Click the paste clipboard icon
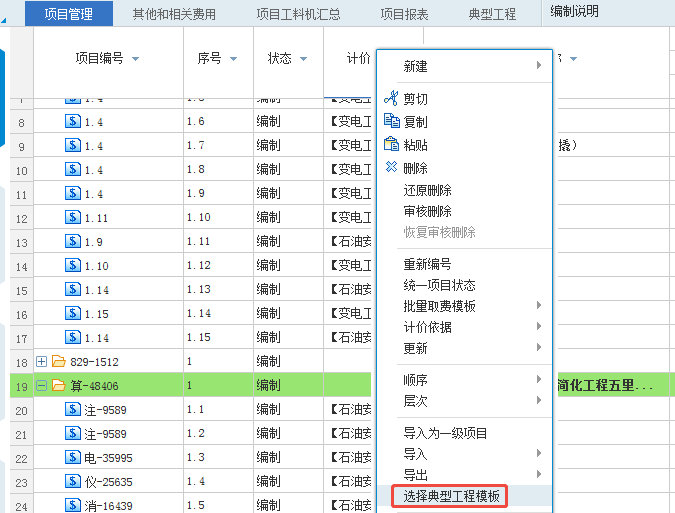Viewport: 675px width, 513px height. pyautogui.click(x=391, y=144)
